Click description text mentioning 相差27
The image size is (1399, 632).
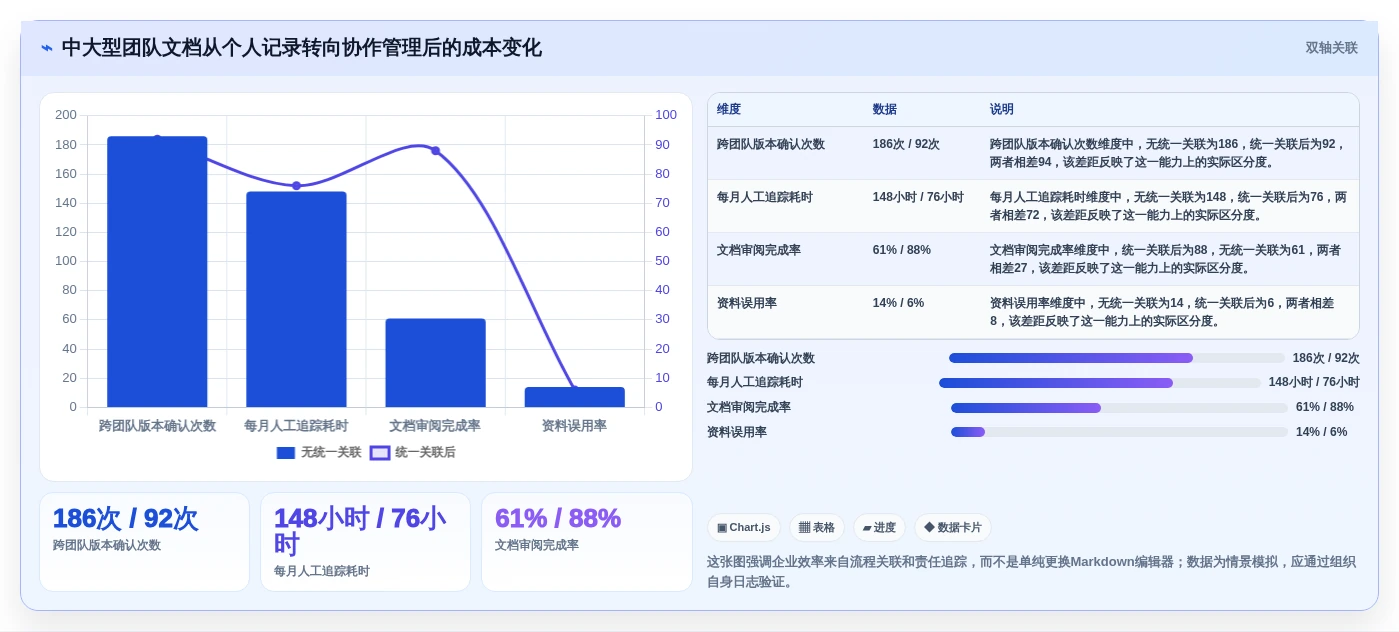pos(1165,259)
